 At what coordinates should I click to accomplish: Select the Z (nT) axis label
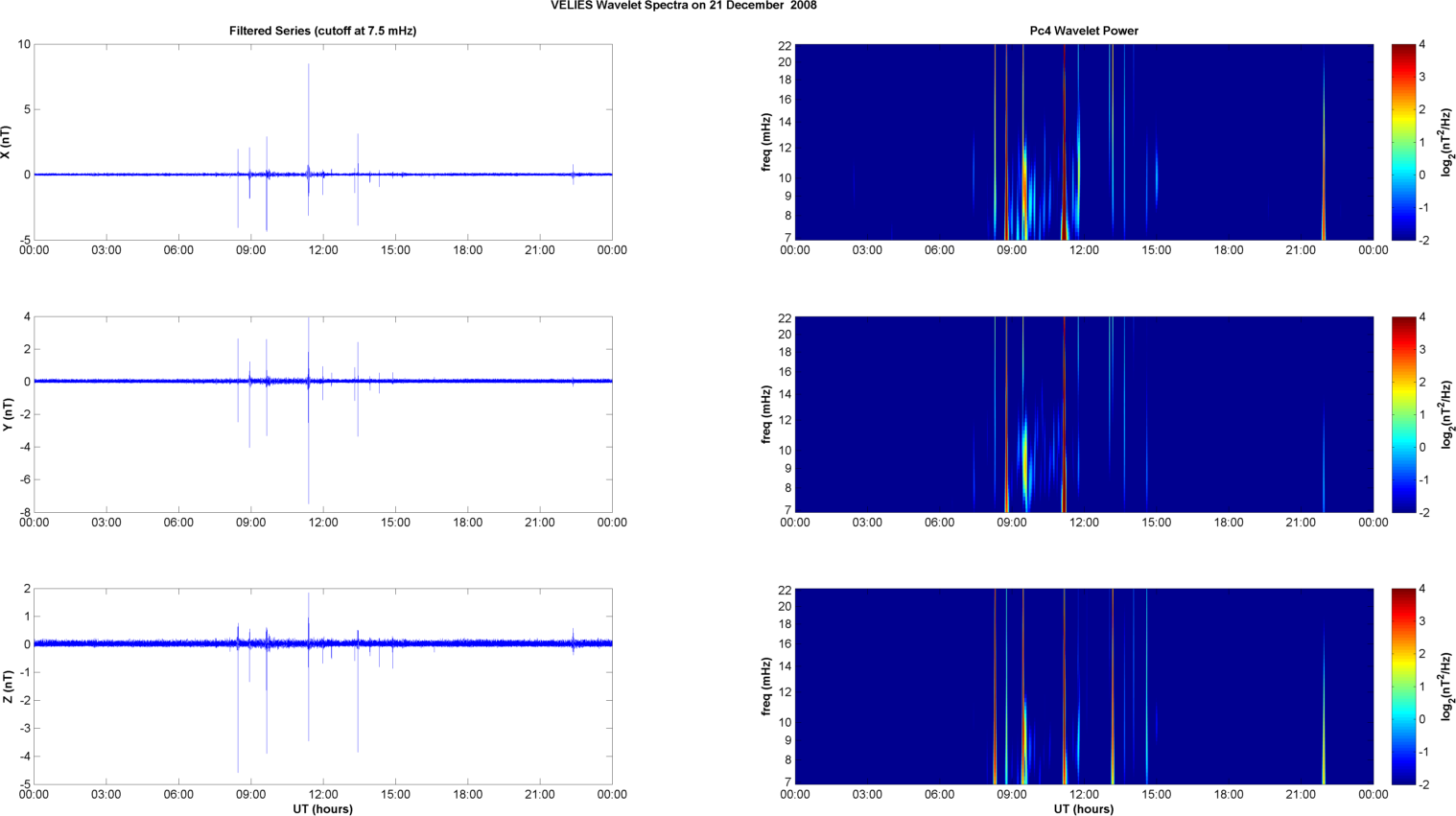6,687
